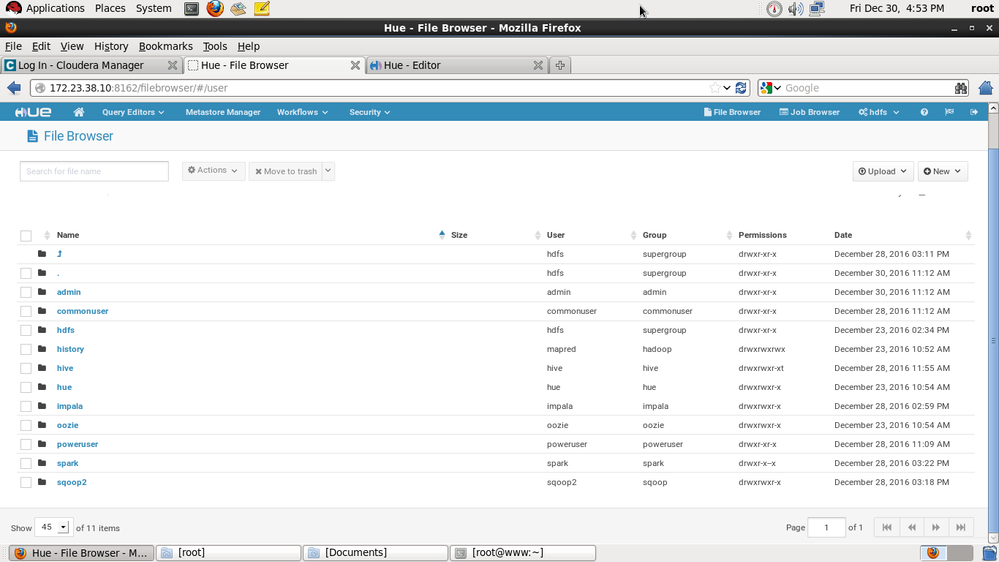Screen dimensions: 999x562
Task: Go to previous page of the file list
Action: (912, 528)
